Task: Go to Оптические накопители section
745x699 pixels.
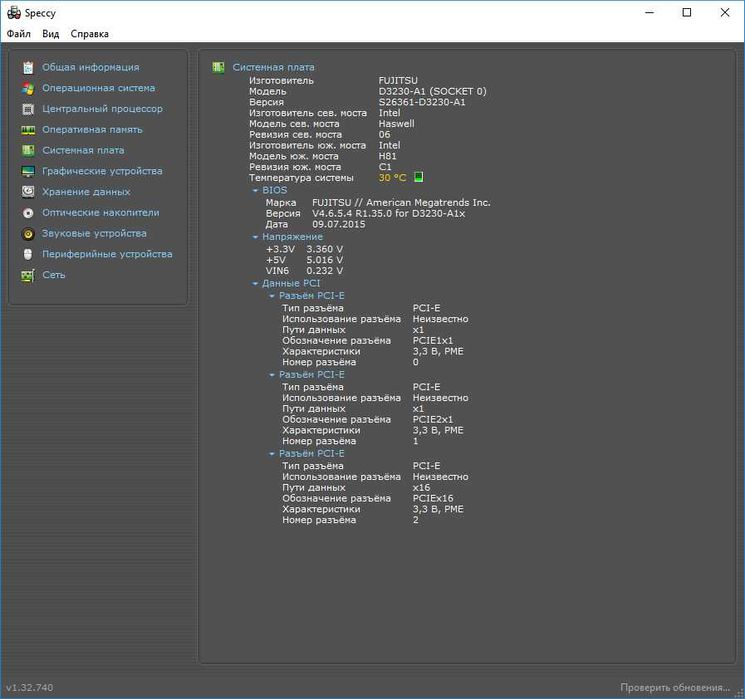Action: coord(101,213)
